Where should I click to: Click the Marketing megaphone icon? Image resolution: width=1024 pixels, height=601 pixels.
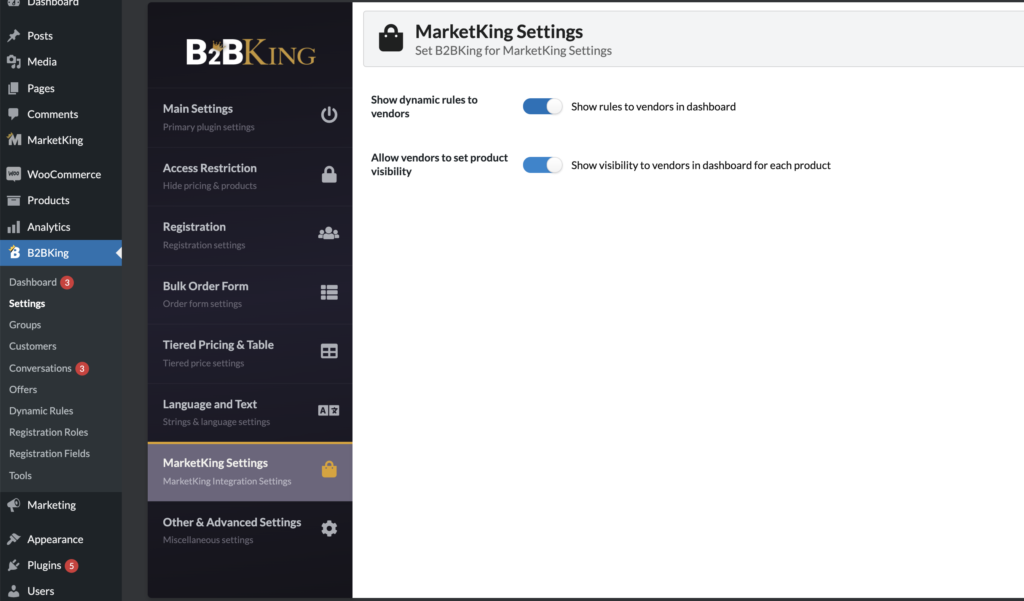coord(14,505)
